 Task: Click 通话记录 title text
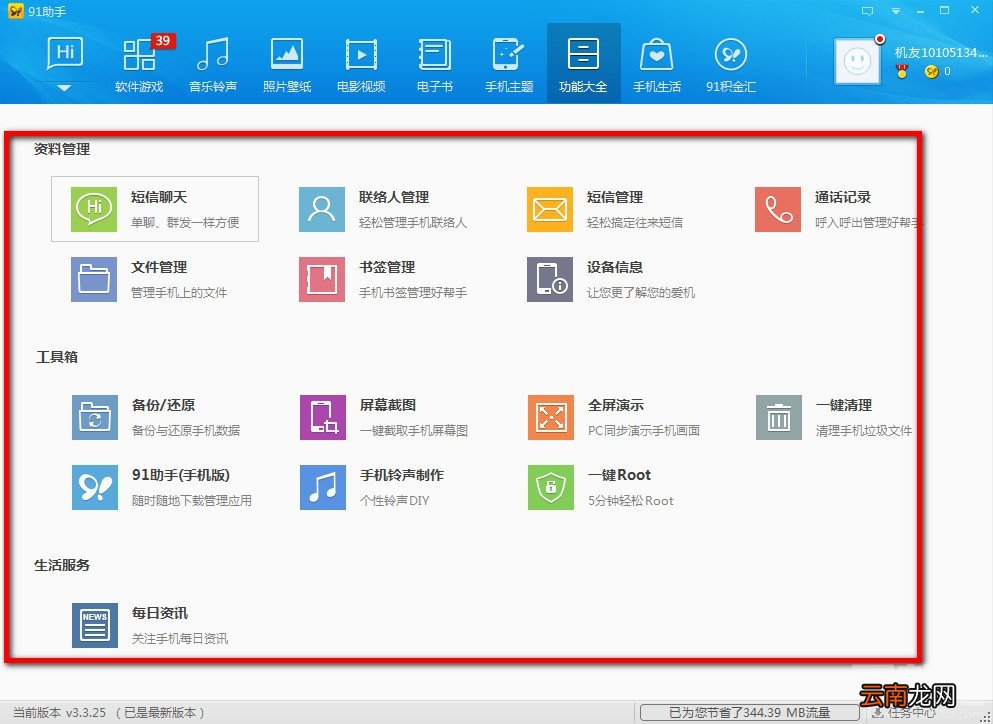click(x=843, y=197)
